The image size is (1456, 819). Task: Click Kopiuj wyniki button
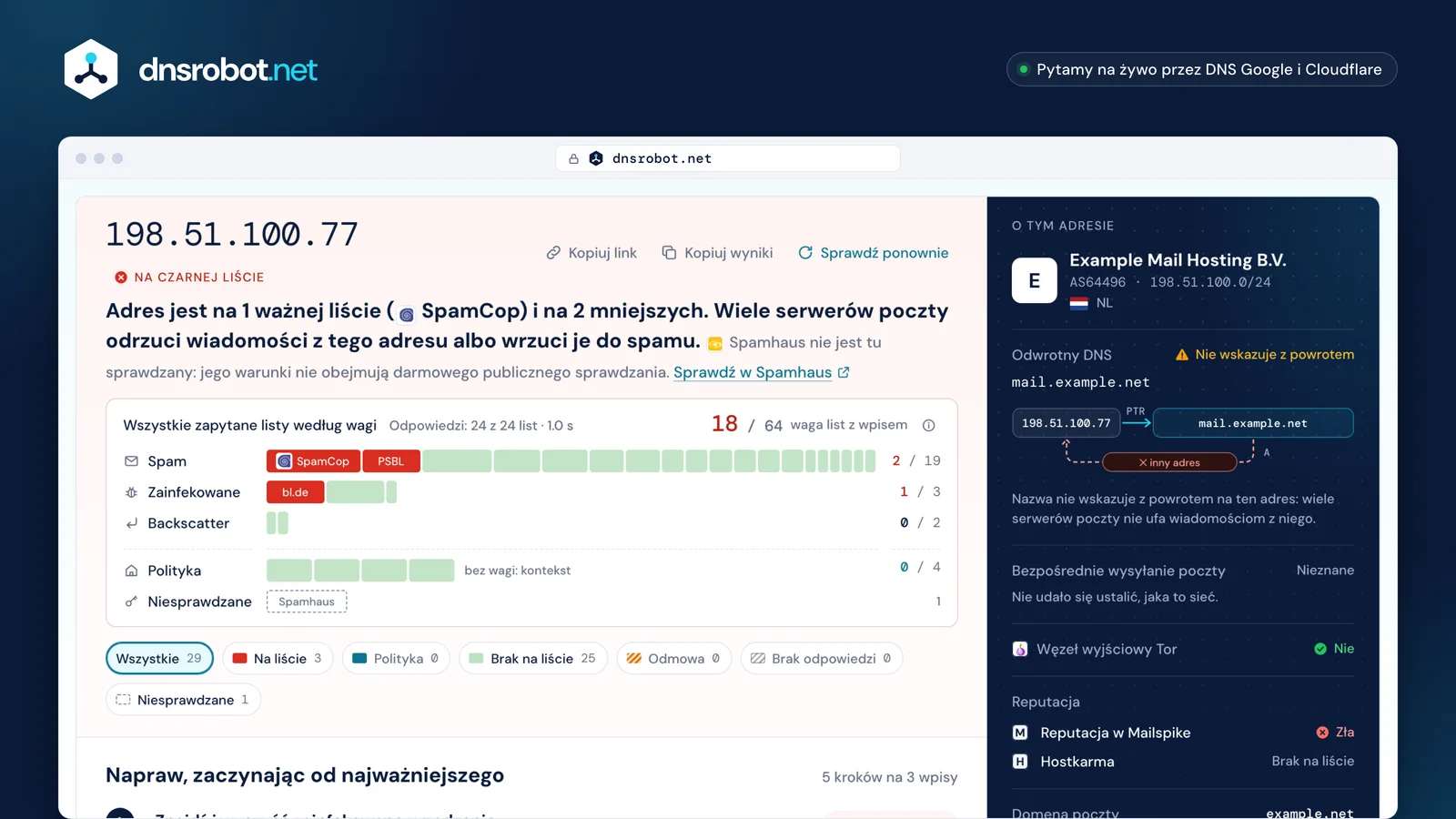717,253
